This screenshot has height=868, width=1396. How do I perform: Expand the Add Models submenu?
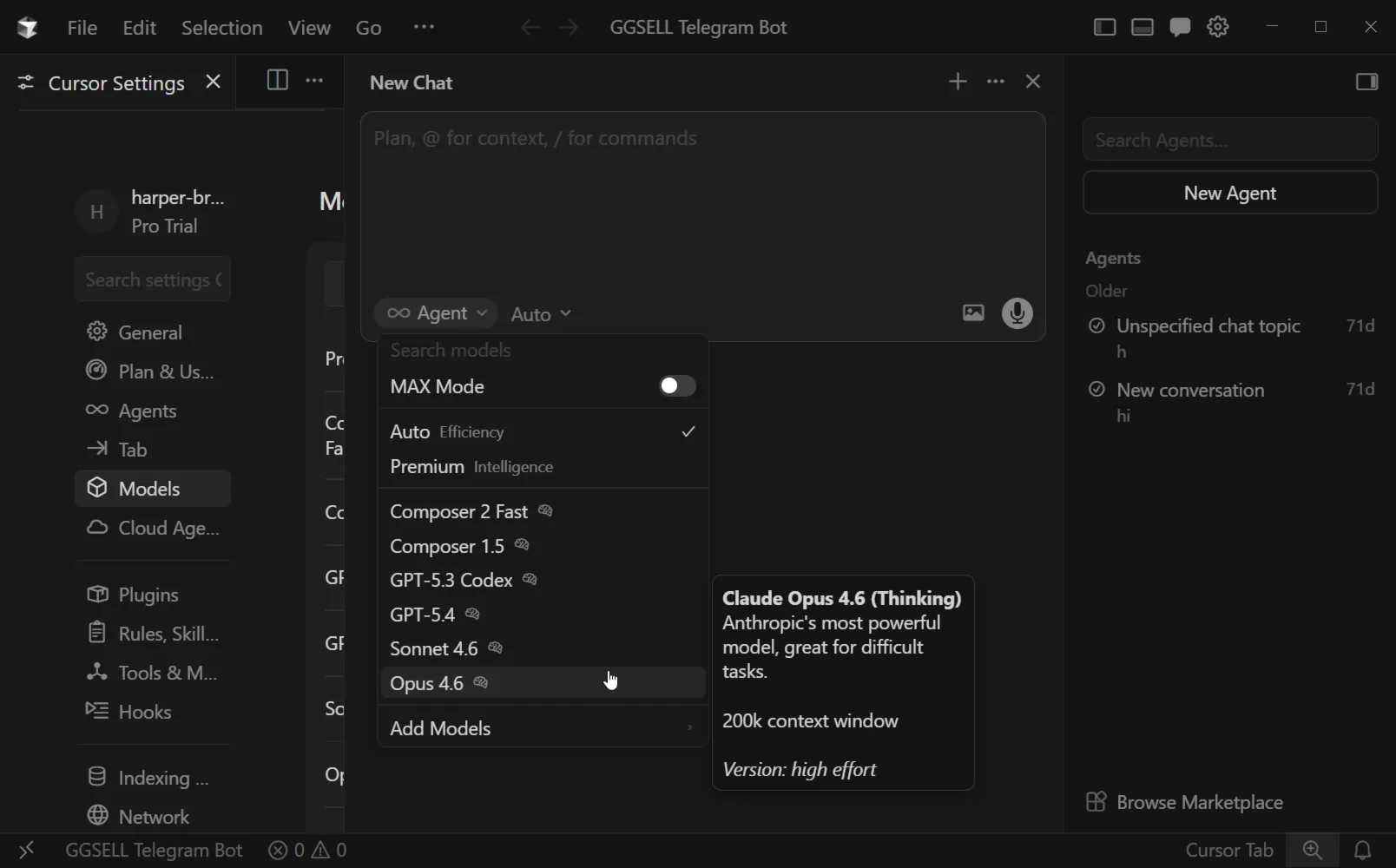pyautogui.click(x=543, y=729)
